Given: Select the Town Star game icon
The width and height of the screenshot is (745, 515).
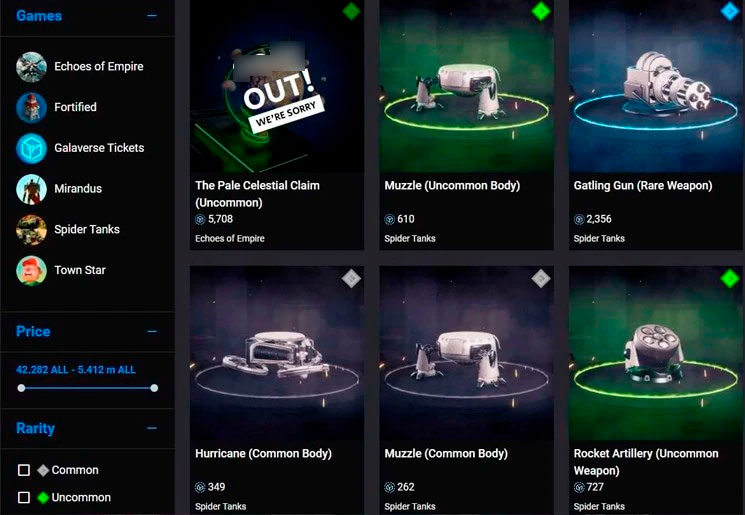Looking at the screenshot, I should pos(31,271).
